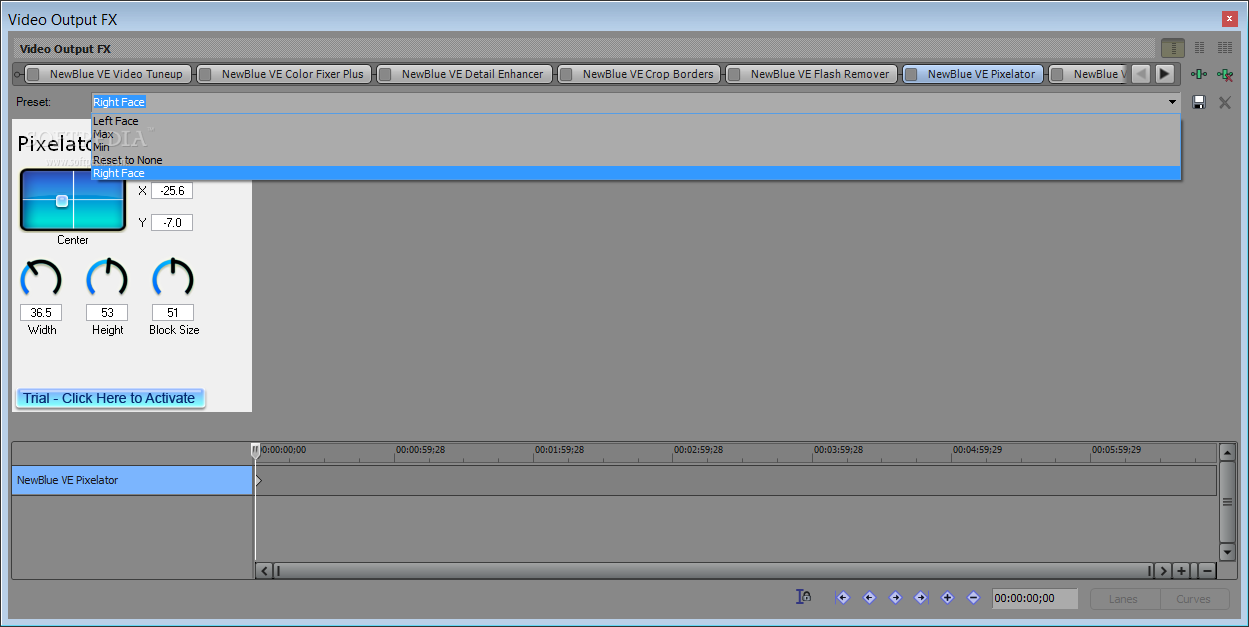This screenshot has height=627, width=1249.
Task: Open the Plug-In Chain editor icon
Action: coord(1198,74)
